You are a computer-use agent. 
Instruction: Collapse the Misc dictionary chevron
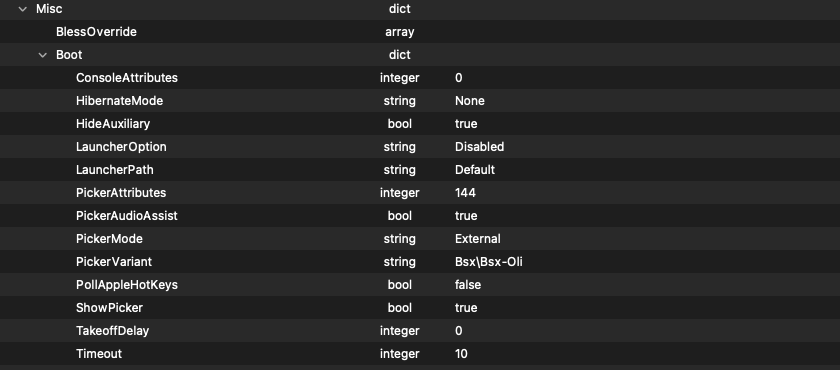22,9
